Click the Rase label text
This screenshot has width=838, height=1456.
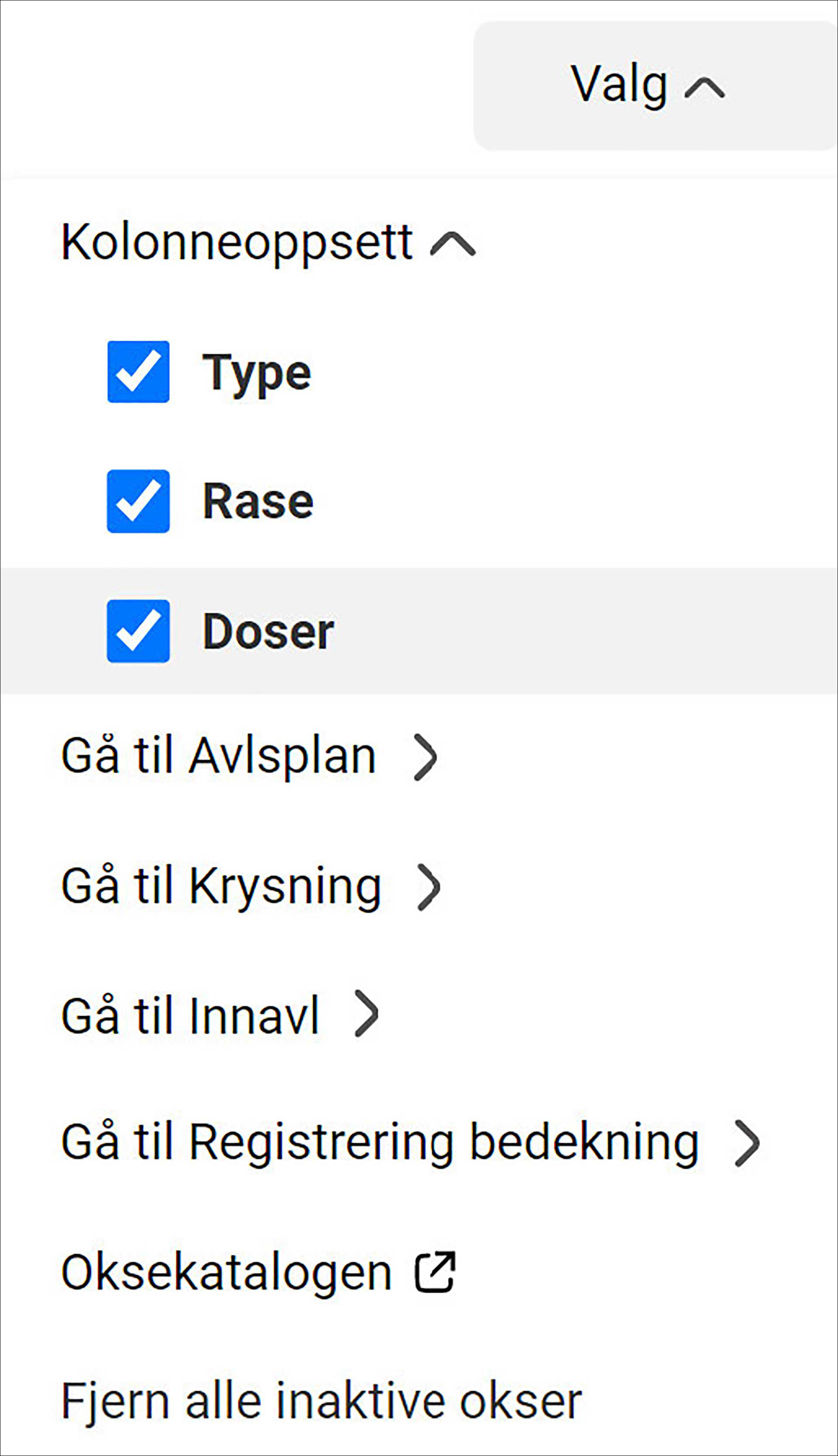258,501
